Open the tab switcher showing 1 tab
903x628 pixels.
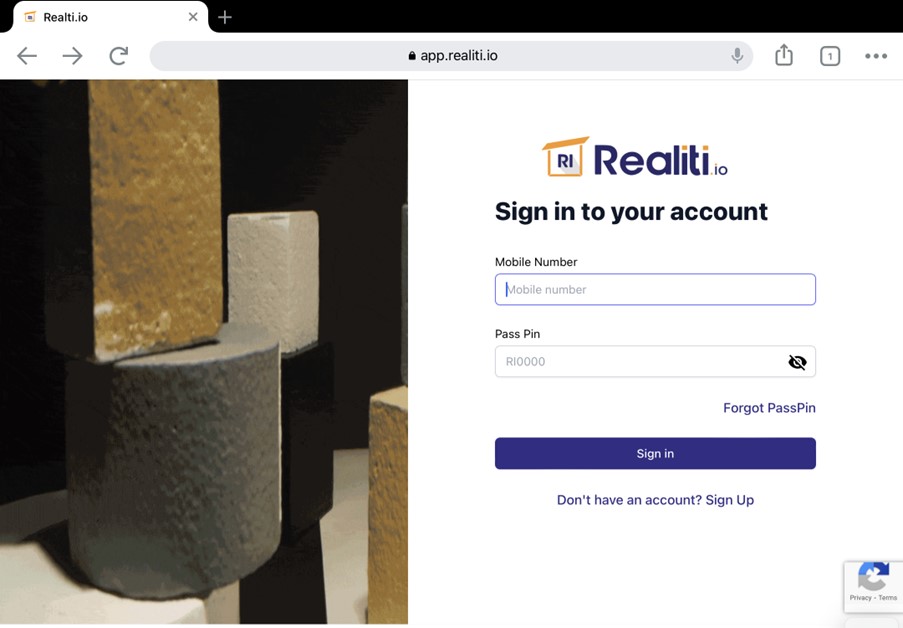tap(830, 56)
